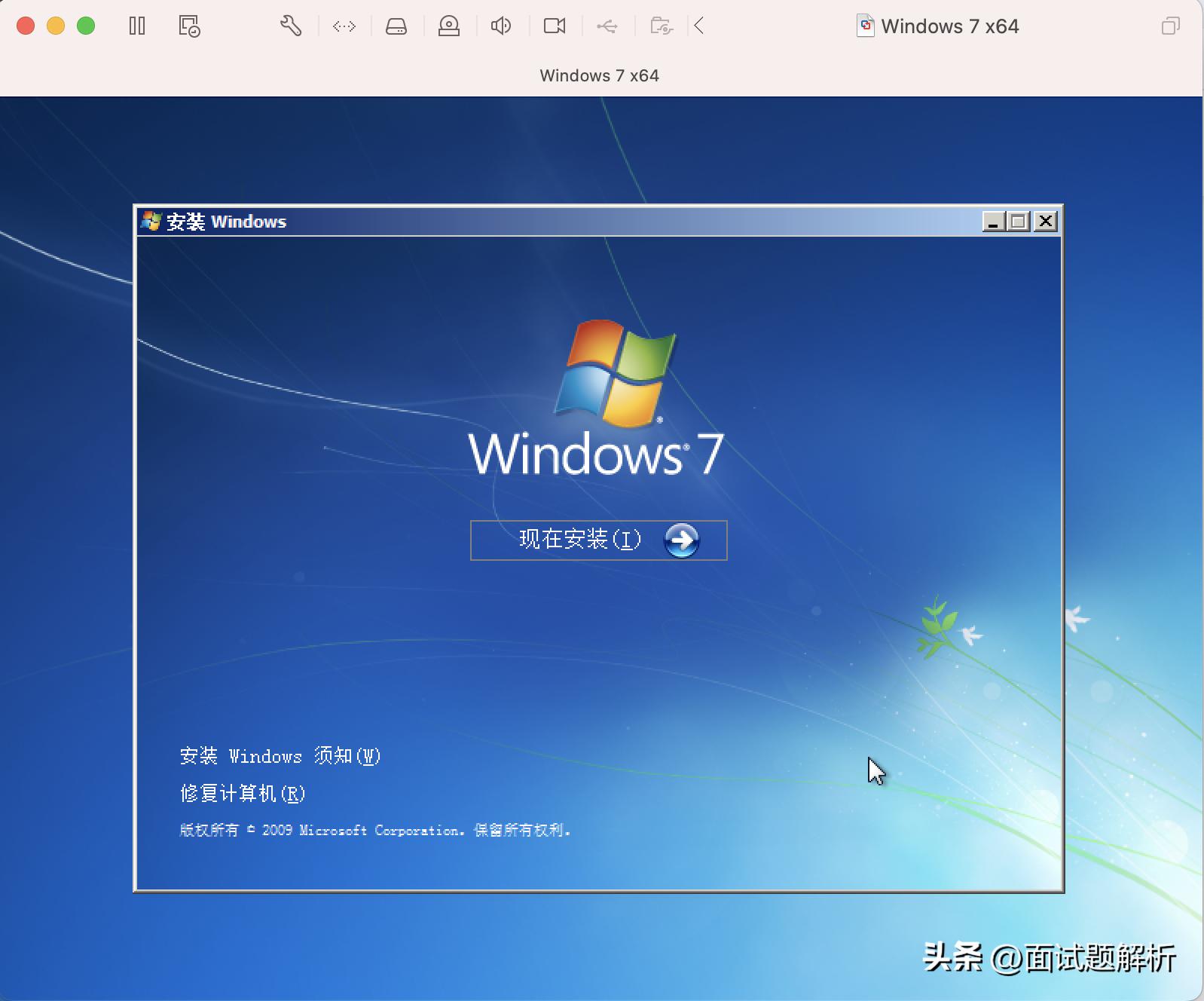This screenshot has width=1204, height=1001.
Task: Close the VMware window with red button
Action: point(26,26)
